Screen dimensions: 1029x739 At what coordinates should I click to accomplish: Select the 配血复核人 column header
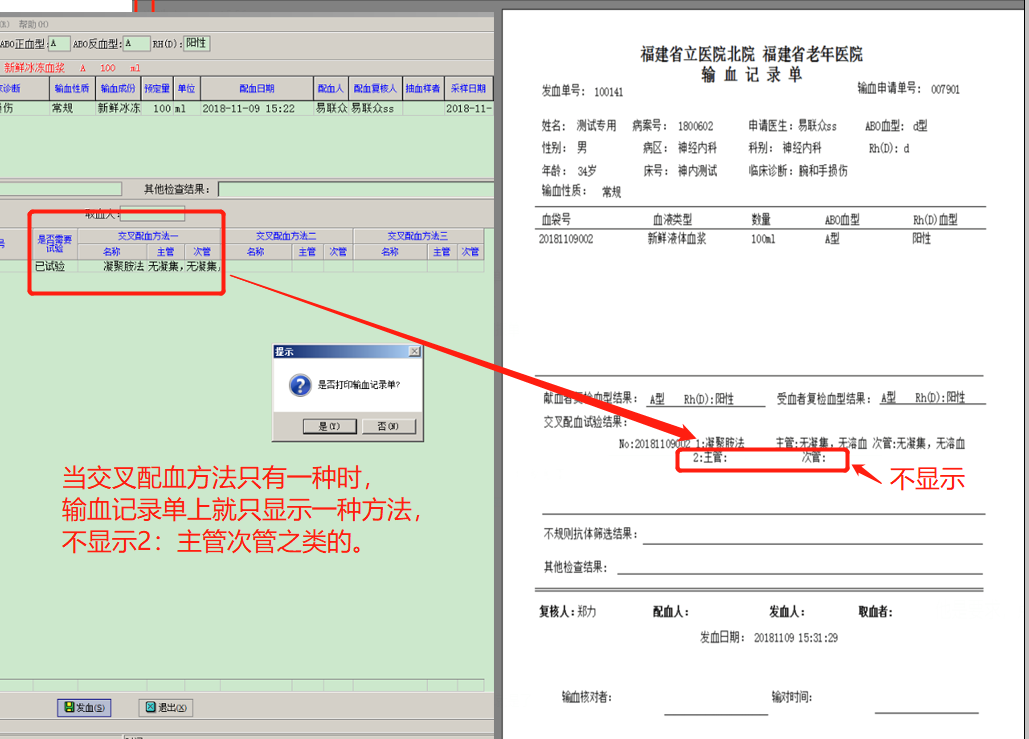pyautogui.click(x=375, y=89)
